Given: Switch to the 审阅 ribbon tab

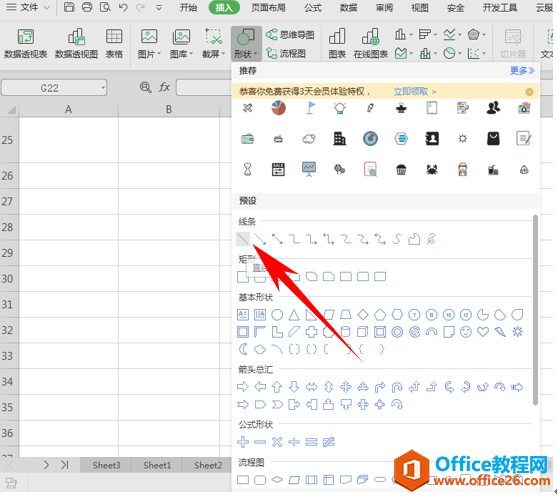Looking at the screenshot, I should coord(384,7).
